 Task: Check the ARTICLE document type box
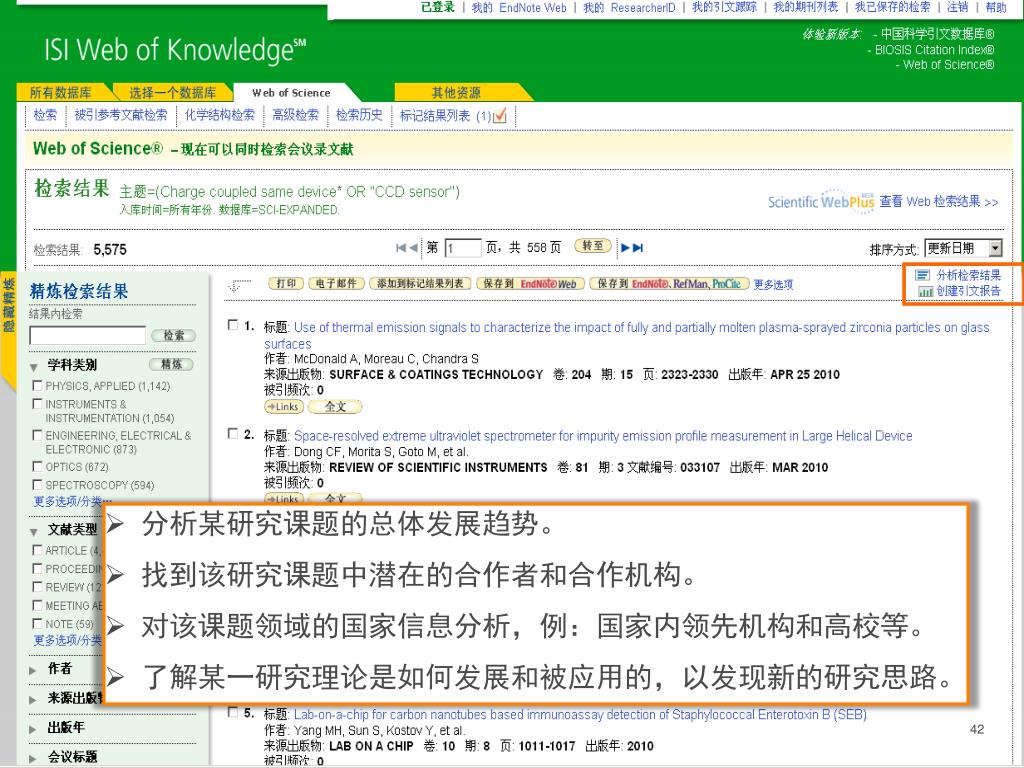(37, 551)
